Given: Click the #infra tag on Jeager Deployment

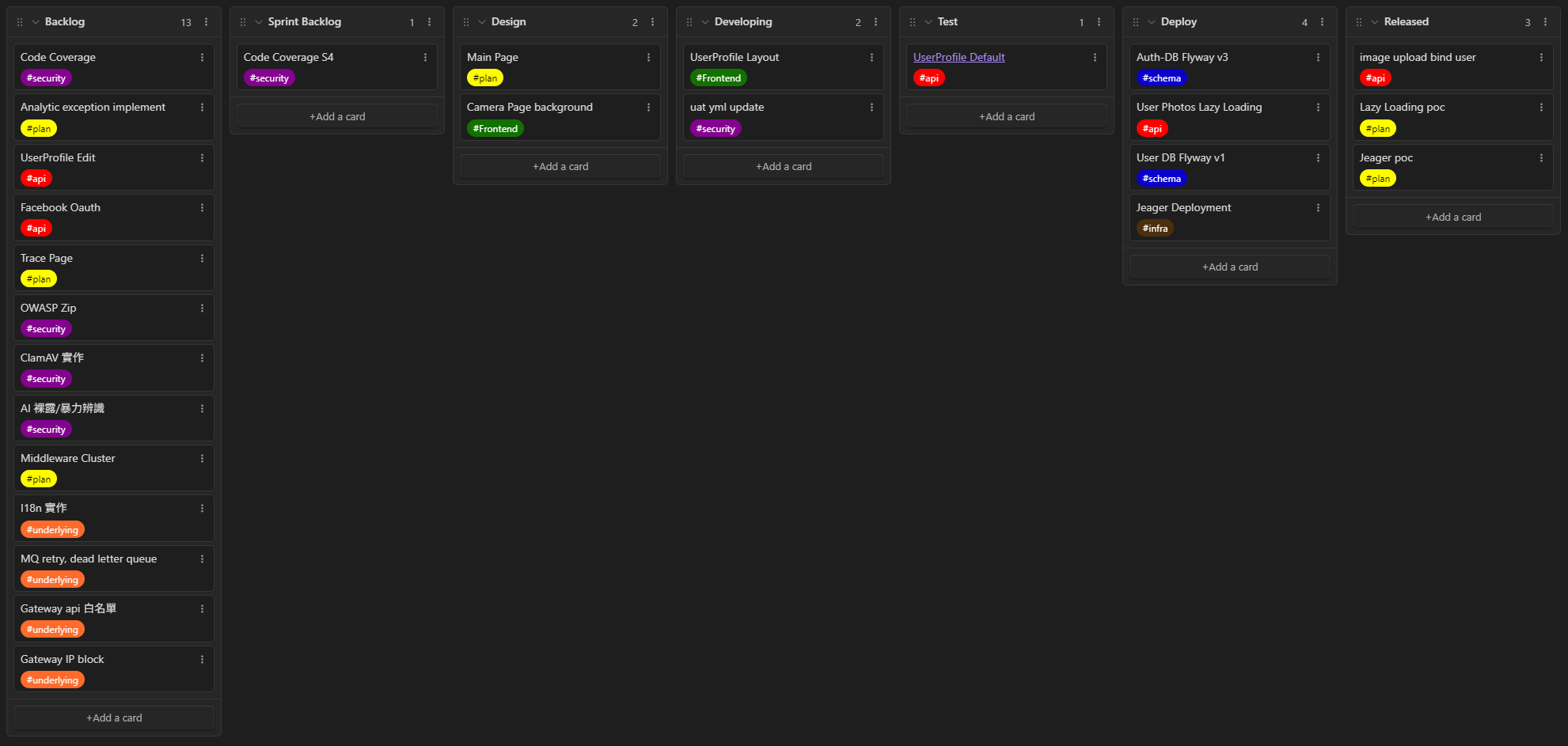Looking at the screenshot, I should point(1155,229).
